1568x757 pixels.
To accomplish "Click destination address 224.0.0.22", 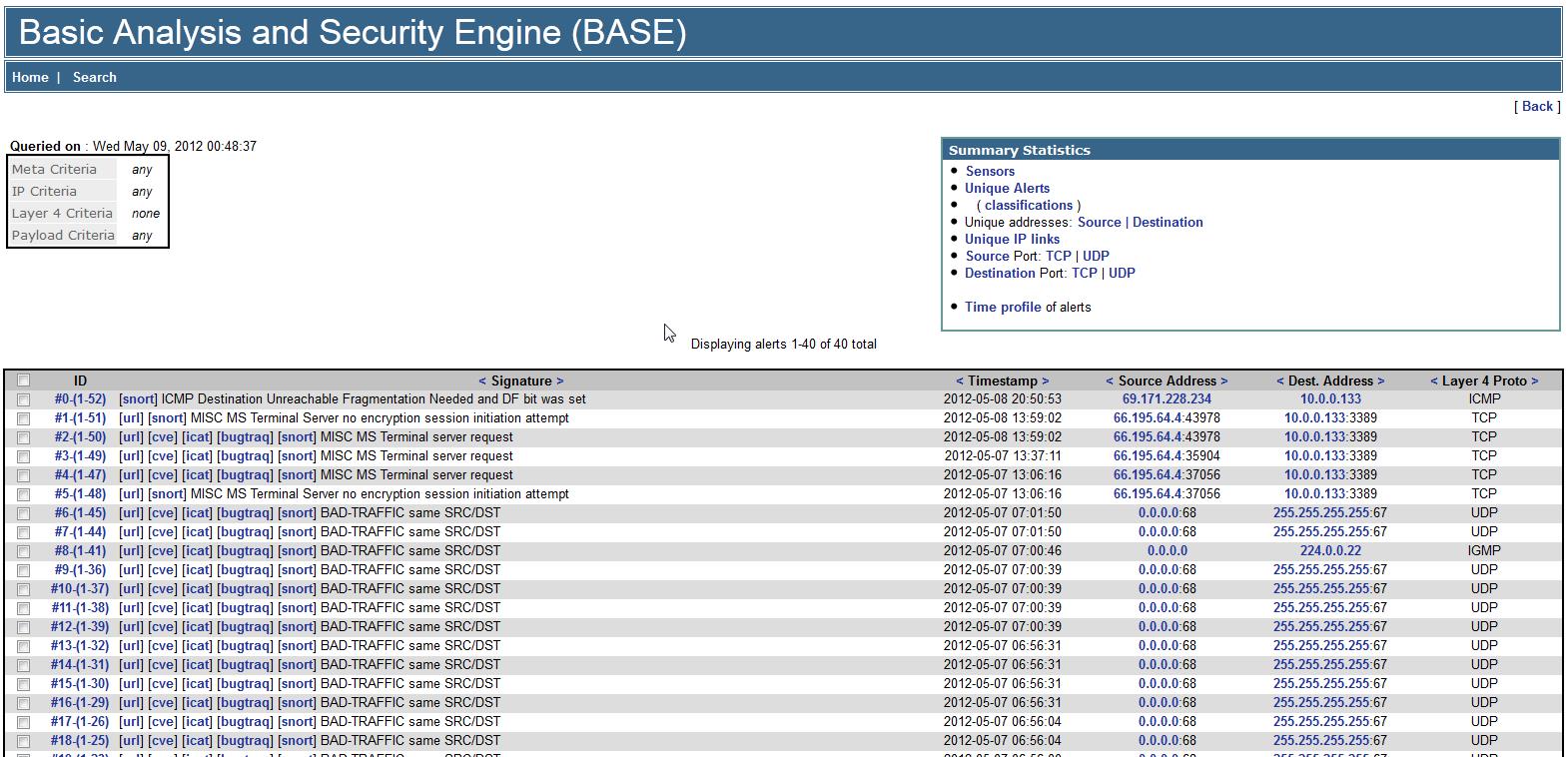I will tap(1330, 551).
